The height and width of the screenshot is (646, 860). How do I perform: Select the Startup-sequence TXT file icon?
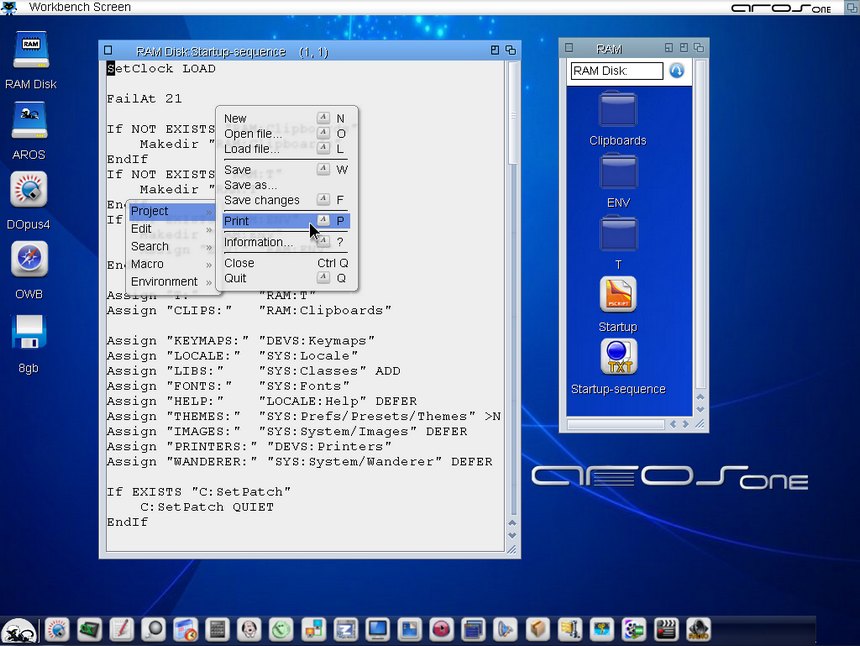(618, 358)
